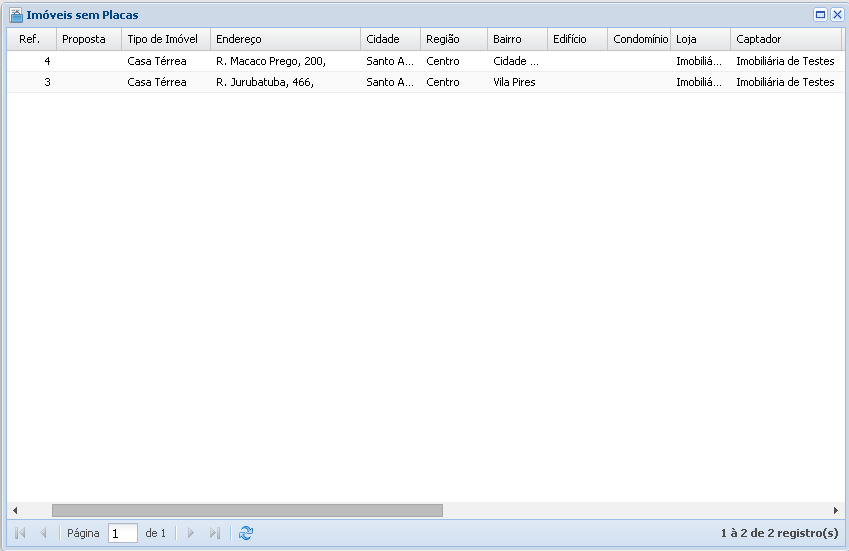Go to next page arrow icon
The height and width of the screenshot is (551, 849).
click(x=191, y=534)
